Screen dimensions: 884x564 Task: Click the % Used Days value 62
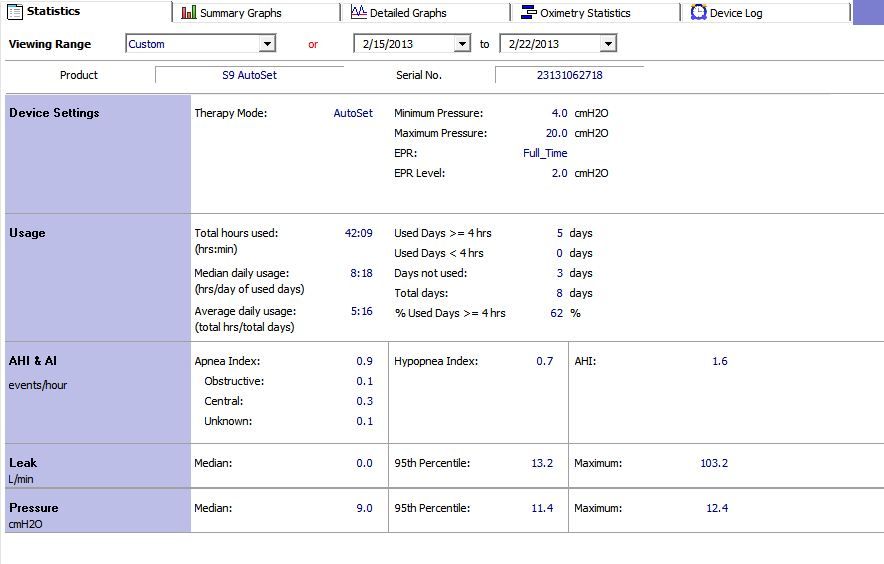tap(556, 313)
